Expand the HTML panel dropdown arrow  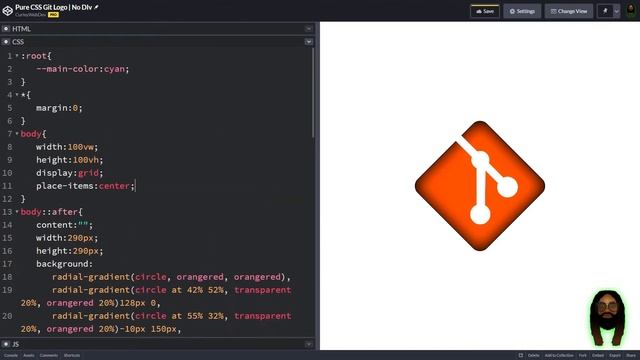pos(309,29)
